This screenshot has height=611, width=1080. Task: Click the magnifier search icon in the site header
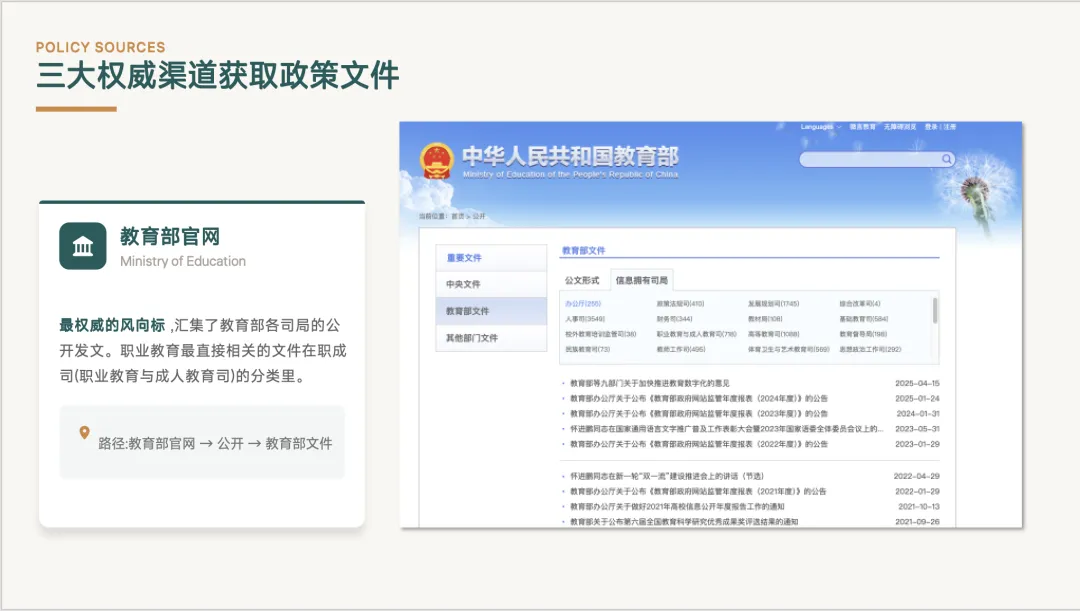[x=947, y=159]
